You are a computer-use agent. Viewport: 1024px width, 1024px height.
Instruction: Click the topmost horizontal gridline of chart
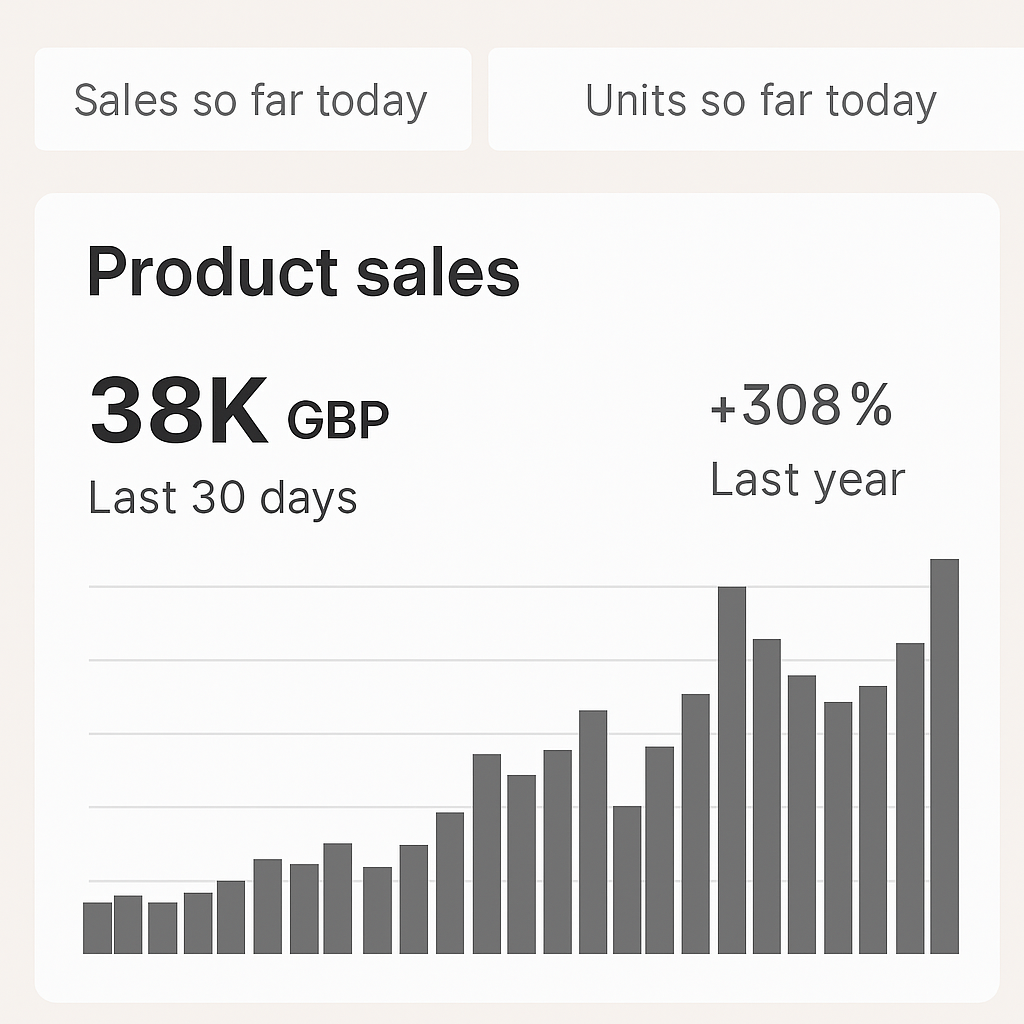pyautogui.click(x=400, y=587)
